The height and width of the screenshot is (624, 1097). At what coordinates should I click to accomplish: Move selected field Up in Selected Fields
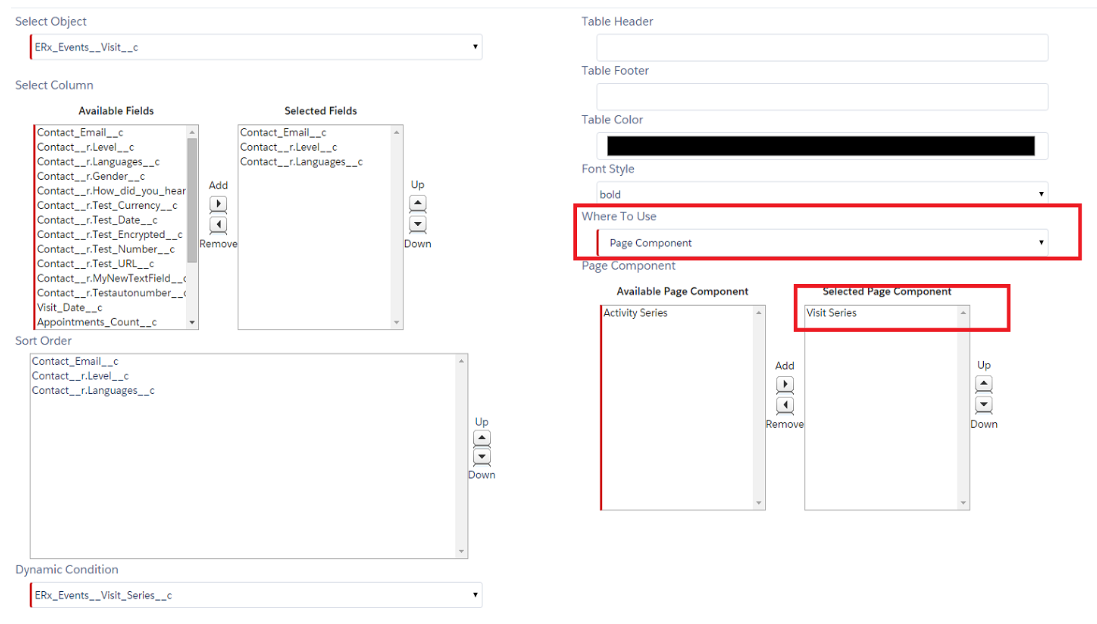pyautogui.click(x=418, y=204)
